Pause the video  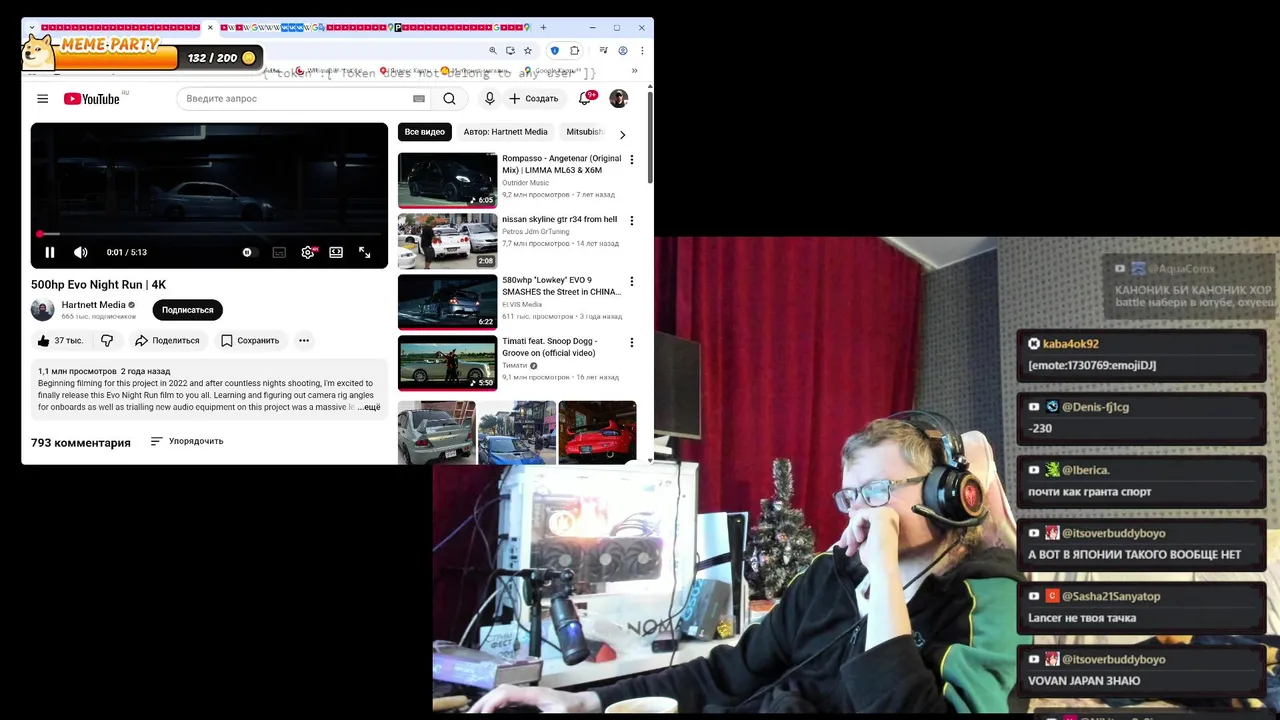49,252
